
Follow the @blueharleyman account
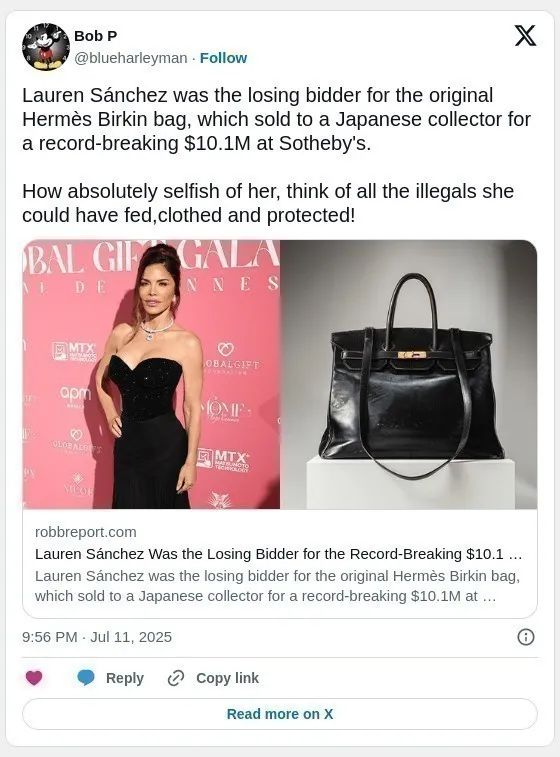click(223, 58)
